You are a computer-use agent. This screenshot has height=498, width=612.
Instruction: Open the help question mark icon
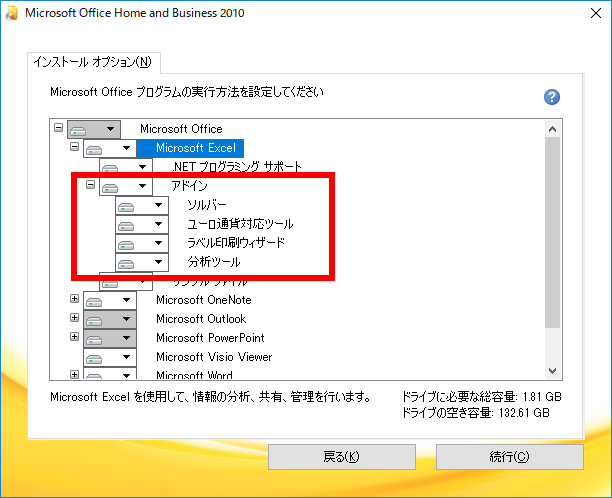[552, 97]
